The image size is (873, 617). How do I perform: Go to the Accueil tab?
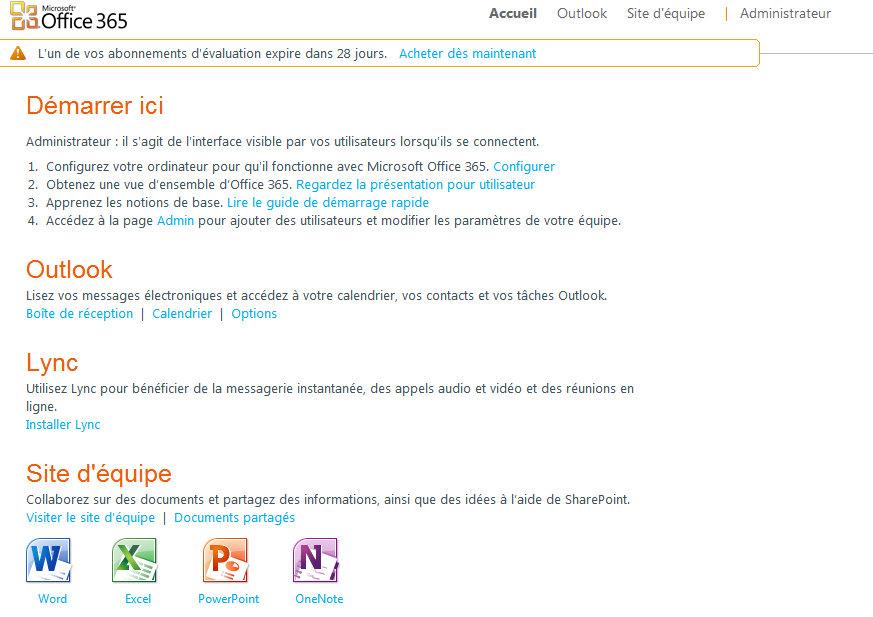tap(513, 13)
